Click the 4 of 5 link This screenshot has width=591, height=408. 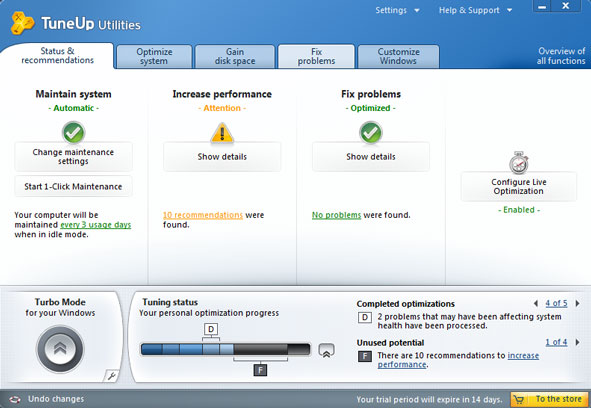click(x=556, y=303)
